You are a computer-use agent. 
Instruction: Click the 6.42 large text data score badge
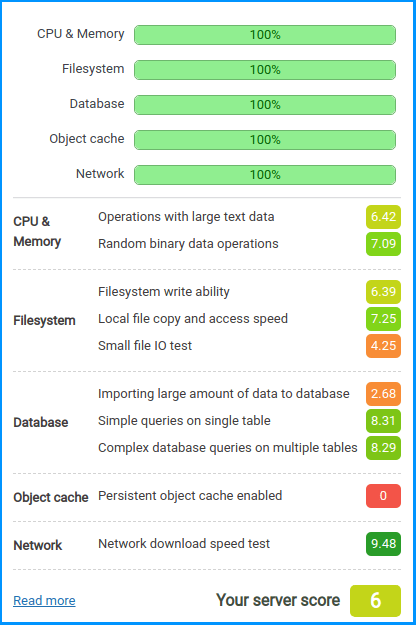[x=383, y=217]
